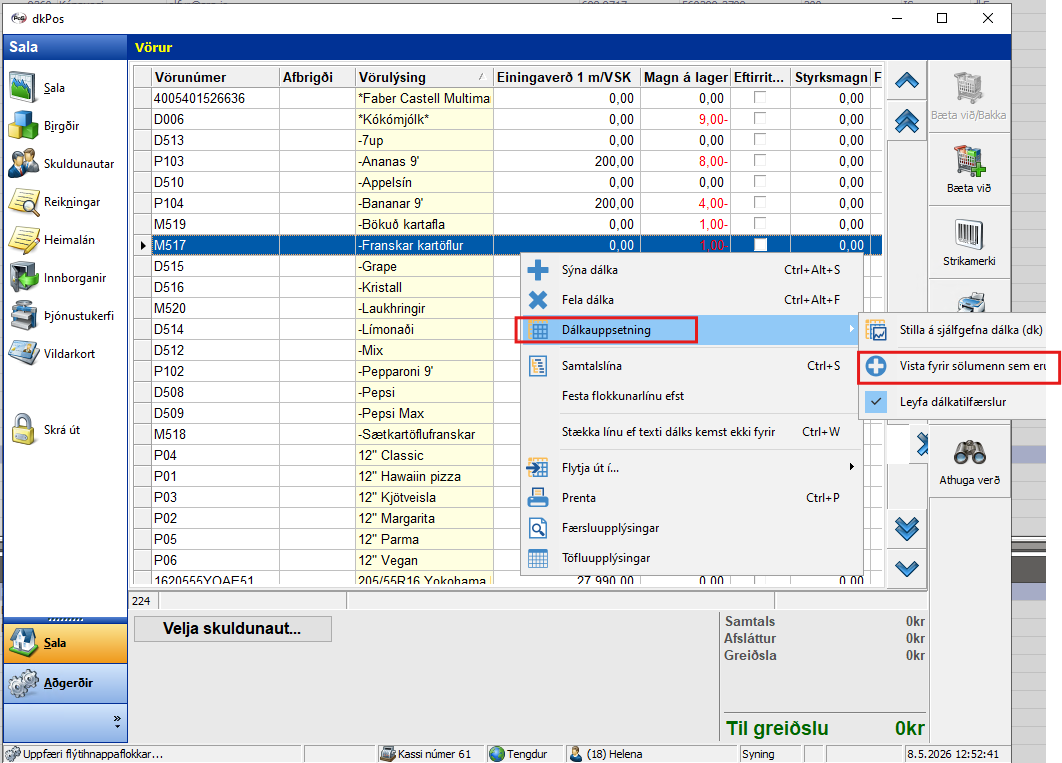Expand the Dálkauppsetning submenu arrow
This screenshot has height=763, width=1062.
click(851, 329)
